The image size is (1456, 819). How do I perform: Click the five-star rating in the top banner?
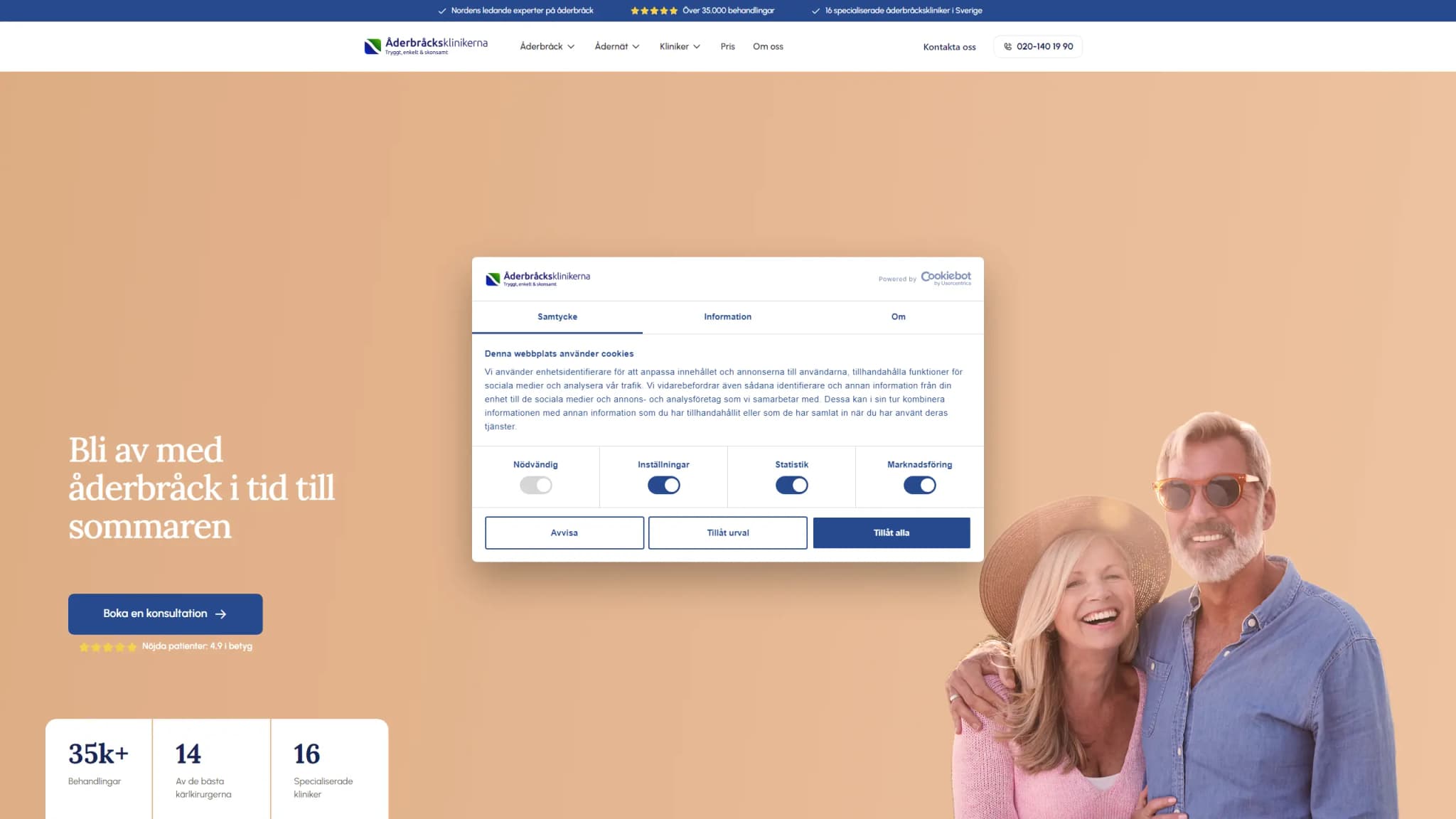[654, 11]
